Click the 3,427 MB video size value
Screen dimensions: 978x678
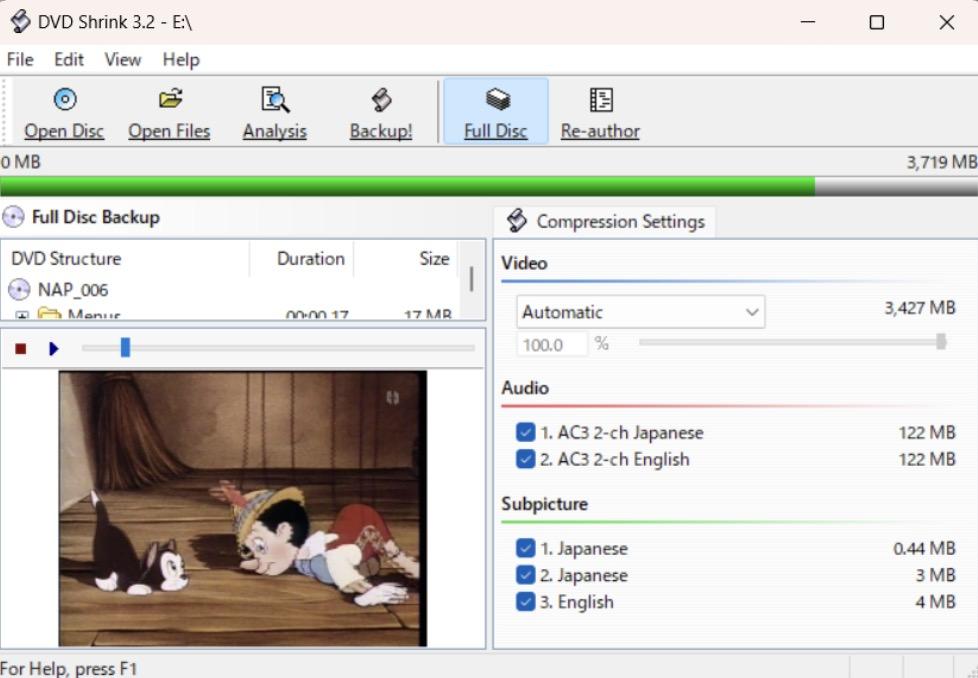[x=920, y=308]
